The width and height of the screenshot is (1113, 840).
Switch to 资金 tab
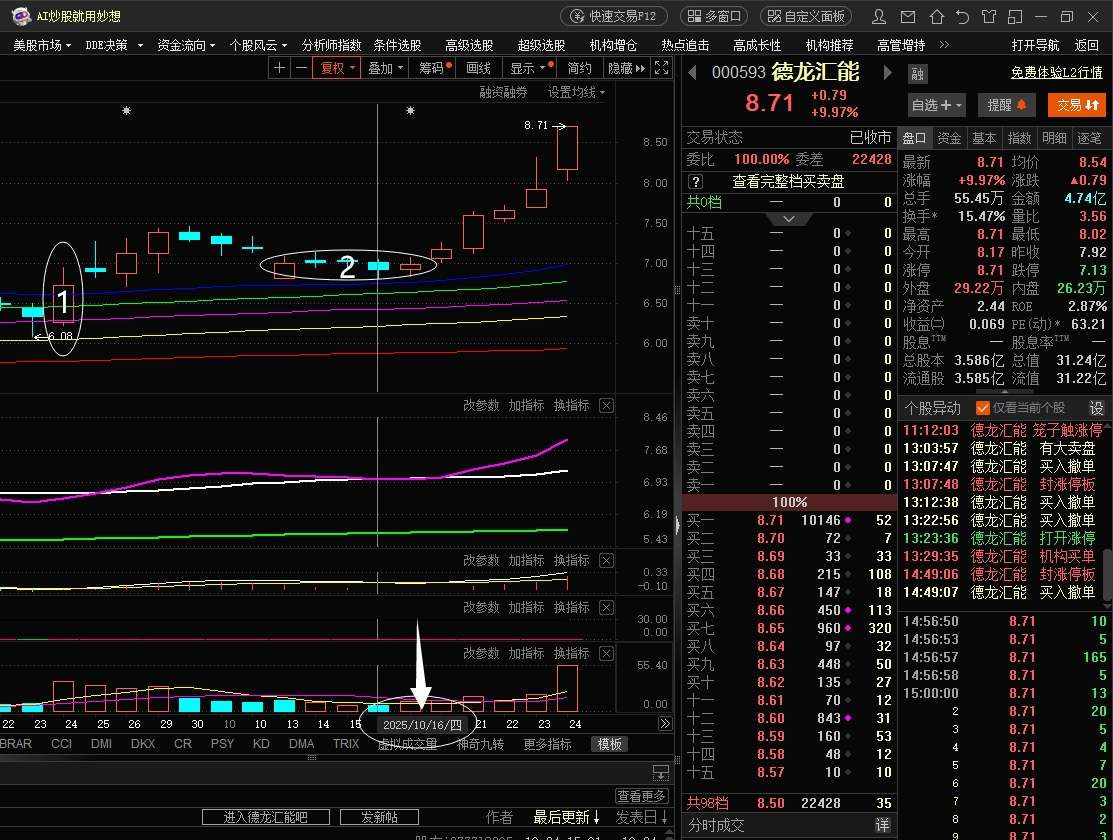949,138
